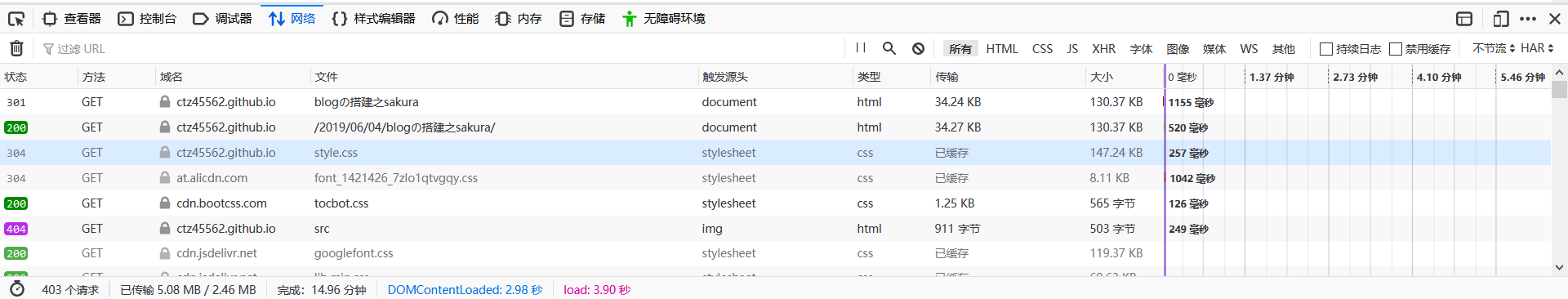The width and height of the screenshot is (1568, 299).
Task: Switch to the 控制台 tab
Action: click(147, 18)
